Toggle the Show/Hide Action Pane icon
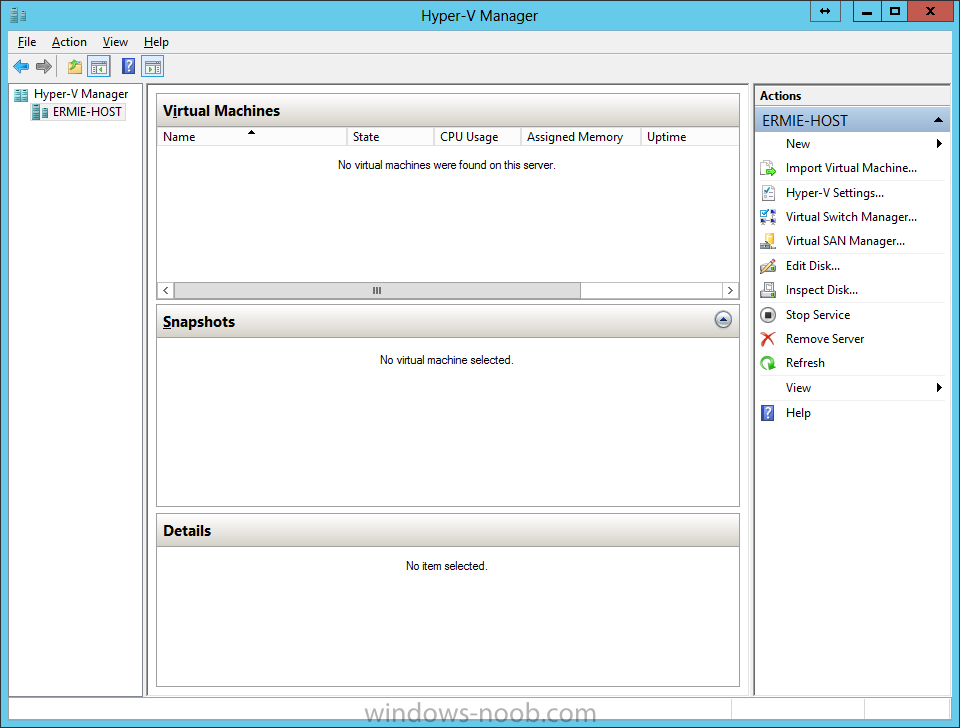This screenshot has width=960, height=728. pos(153,66)
